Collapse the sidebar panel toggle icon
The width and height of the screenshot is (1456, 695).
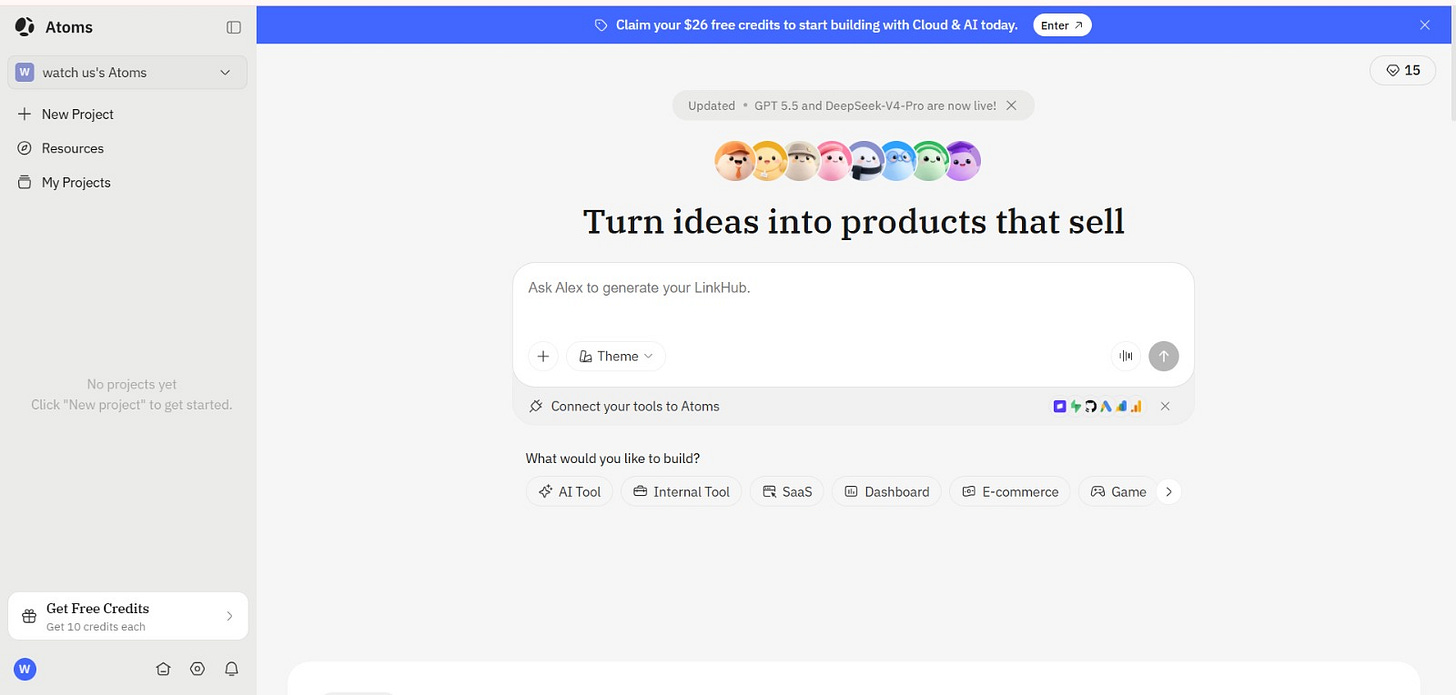pyautogui.click(x=234, y=27)
